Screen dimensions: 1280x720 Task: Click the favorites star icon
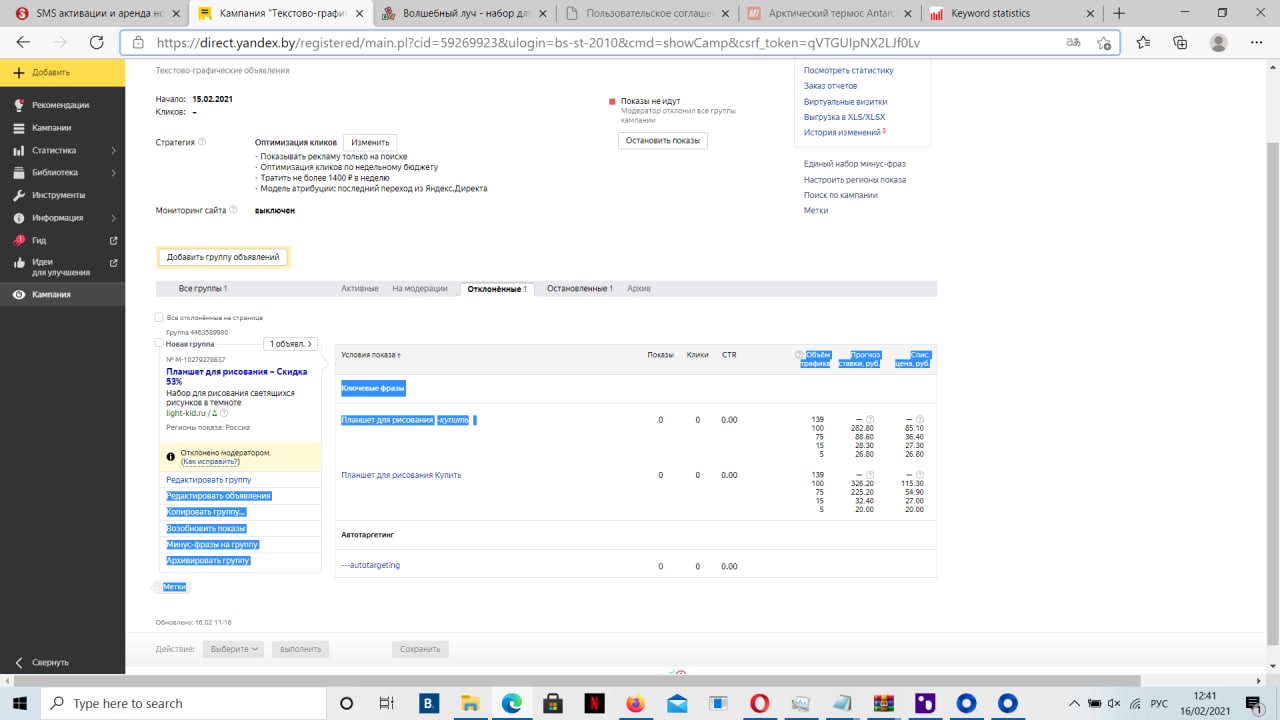click(1103, 43)
